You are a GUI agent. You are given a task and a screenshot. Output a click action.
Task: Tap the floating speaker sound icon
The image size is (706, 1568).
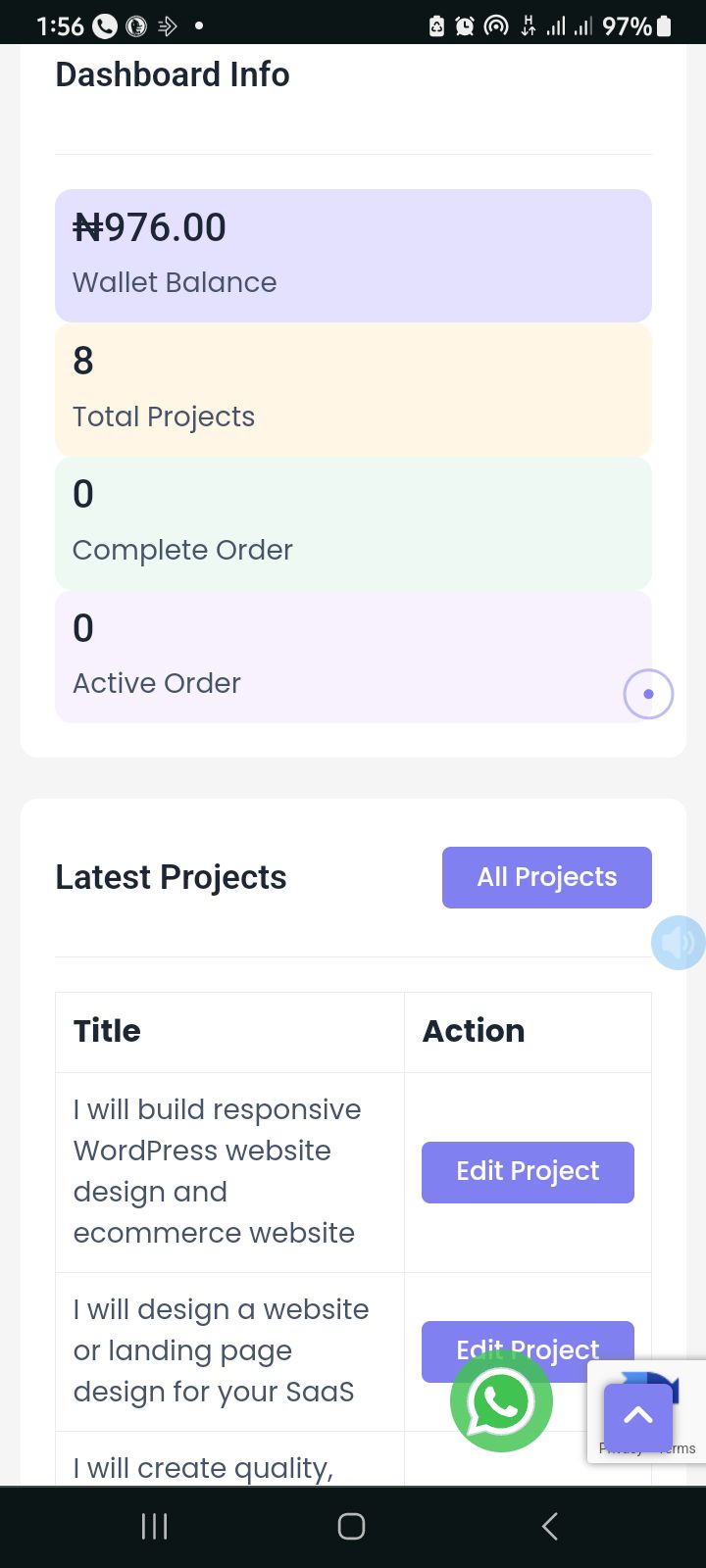(x=678, y=943)
